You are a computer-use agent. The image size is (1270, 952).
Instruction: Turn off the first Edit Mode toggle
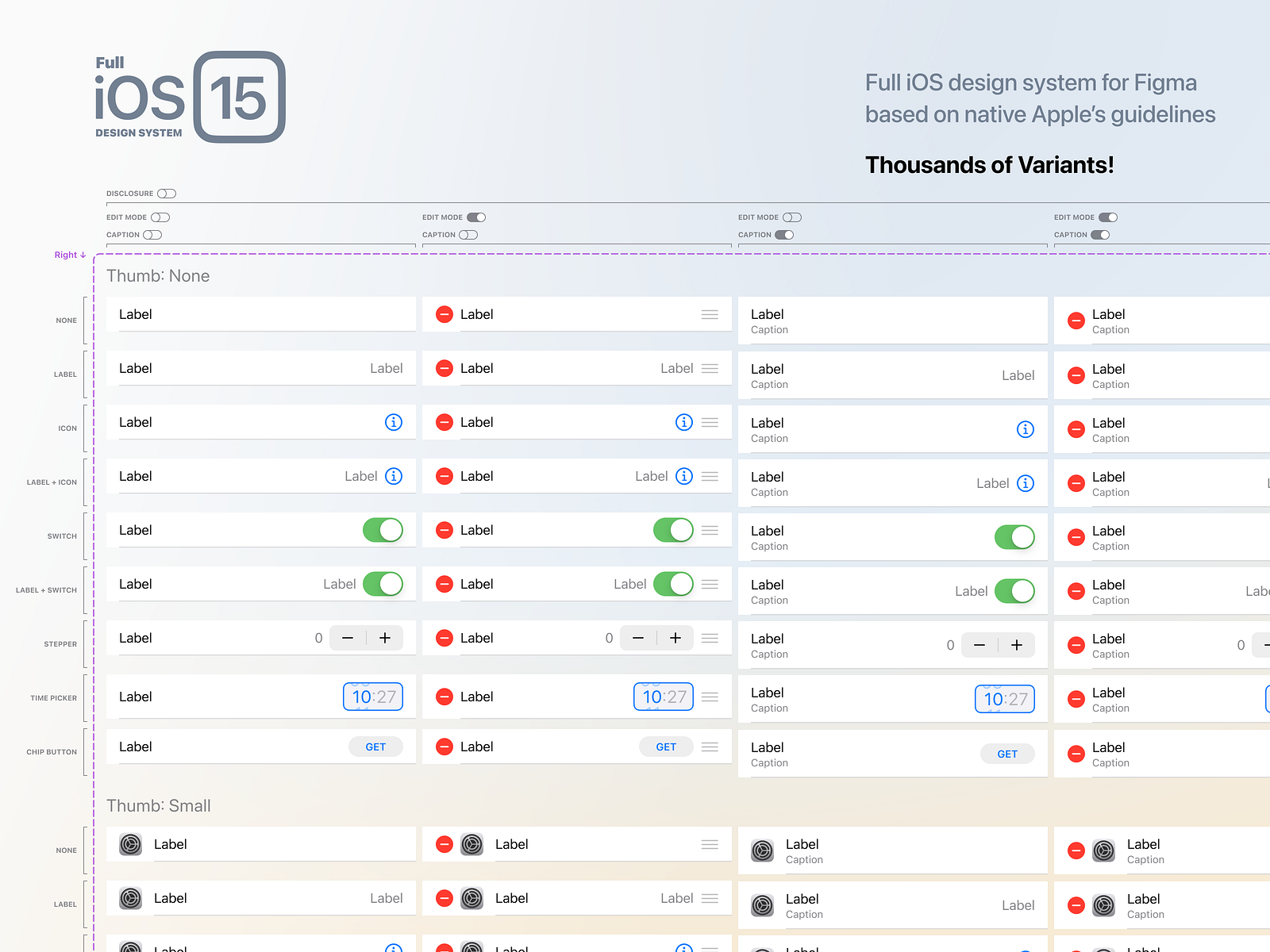coord(160,217)
